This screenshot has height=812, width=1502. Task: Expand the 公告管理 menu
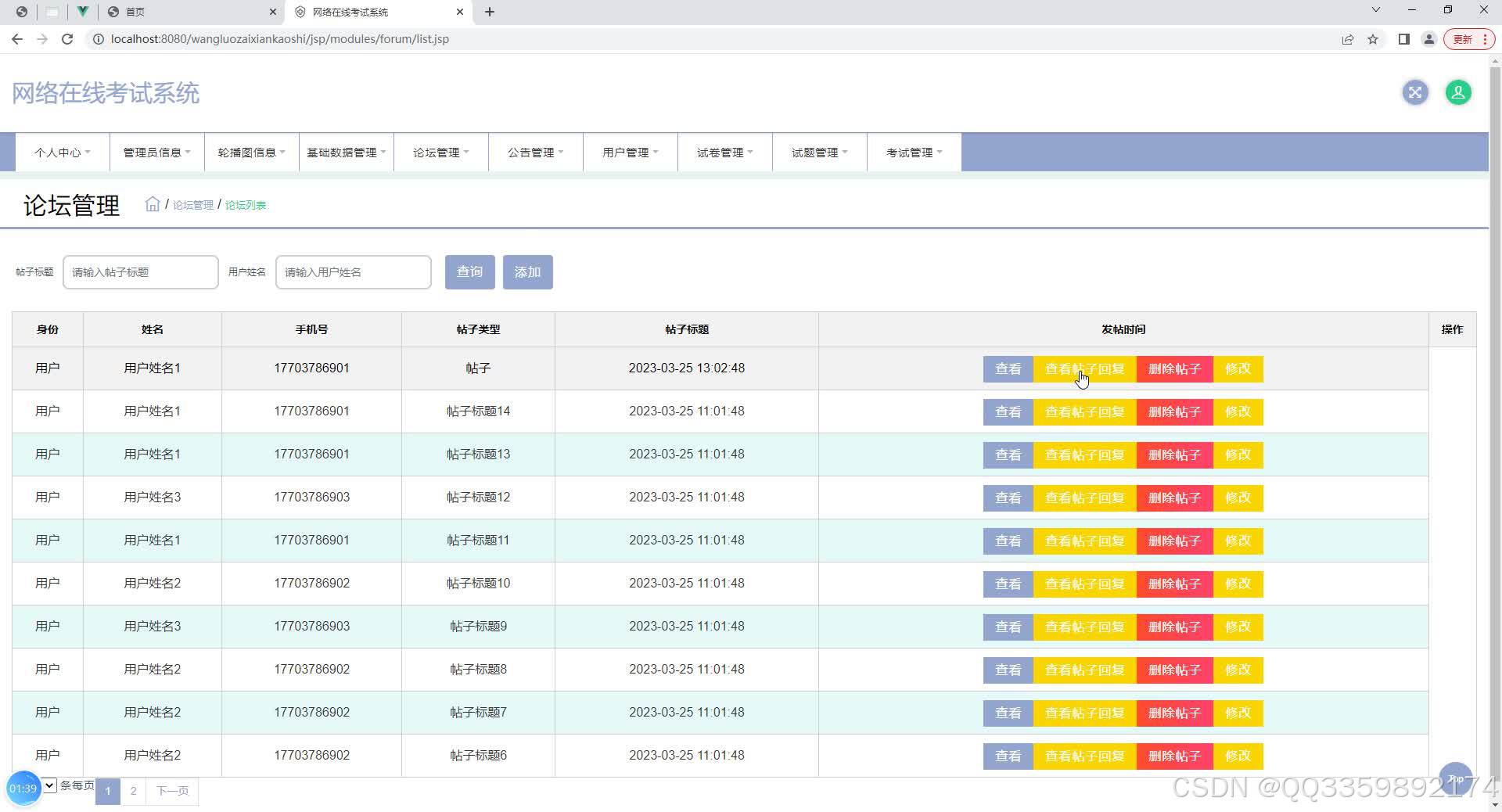point(535,153)
